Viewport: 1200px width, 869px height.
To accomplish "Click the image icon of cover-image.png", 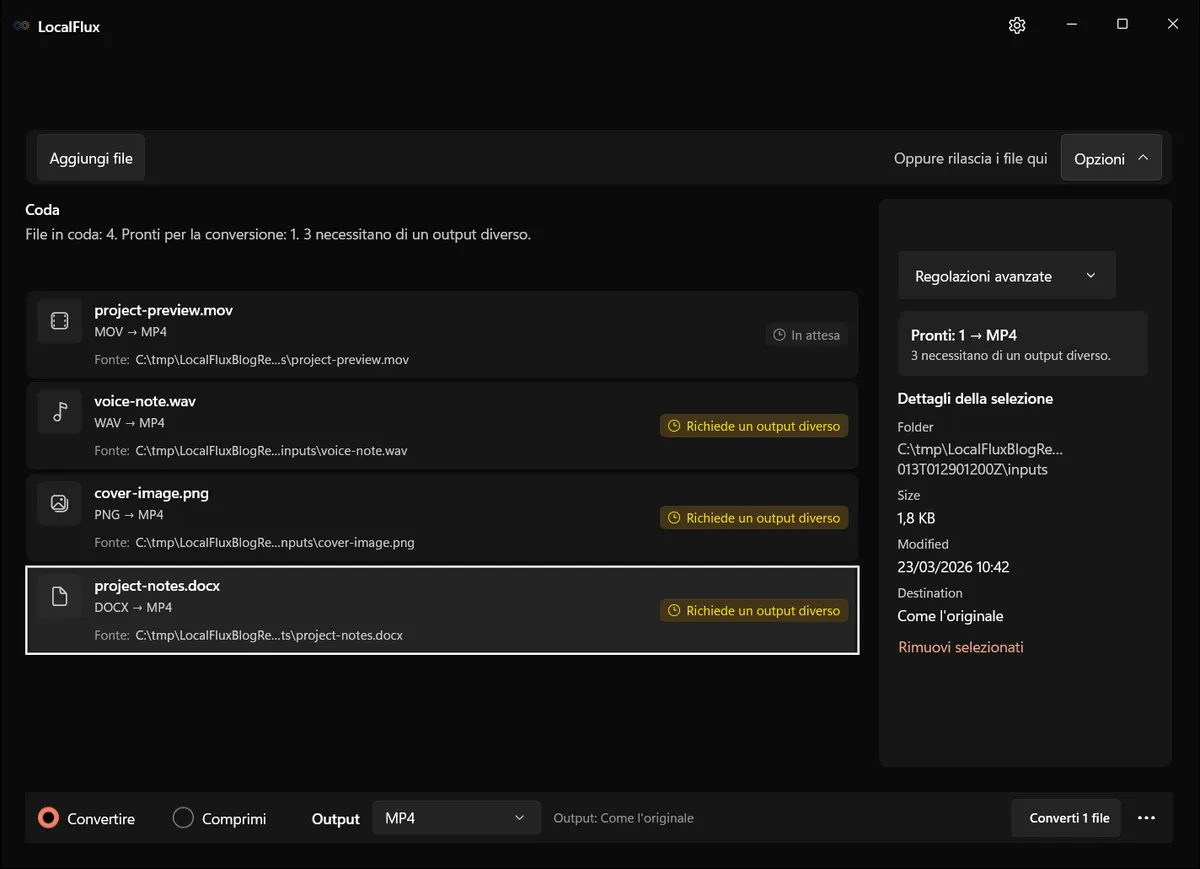I will point(59,504).
